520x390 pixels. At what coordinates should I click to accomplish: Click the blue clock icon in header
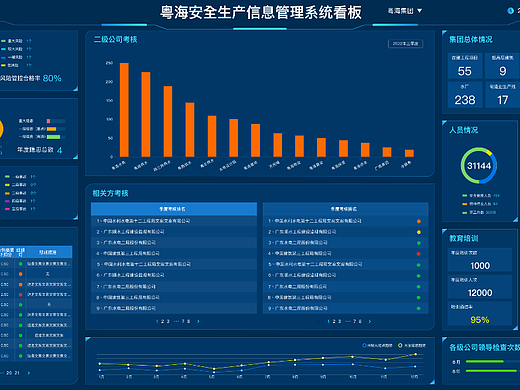[510, 11]
